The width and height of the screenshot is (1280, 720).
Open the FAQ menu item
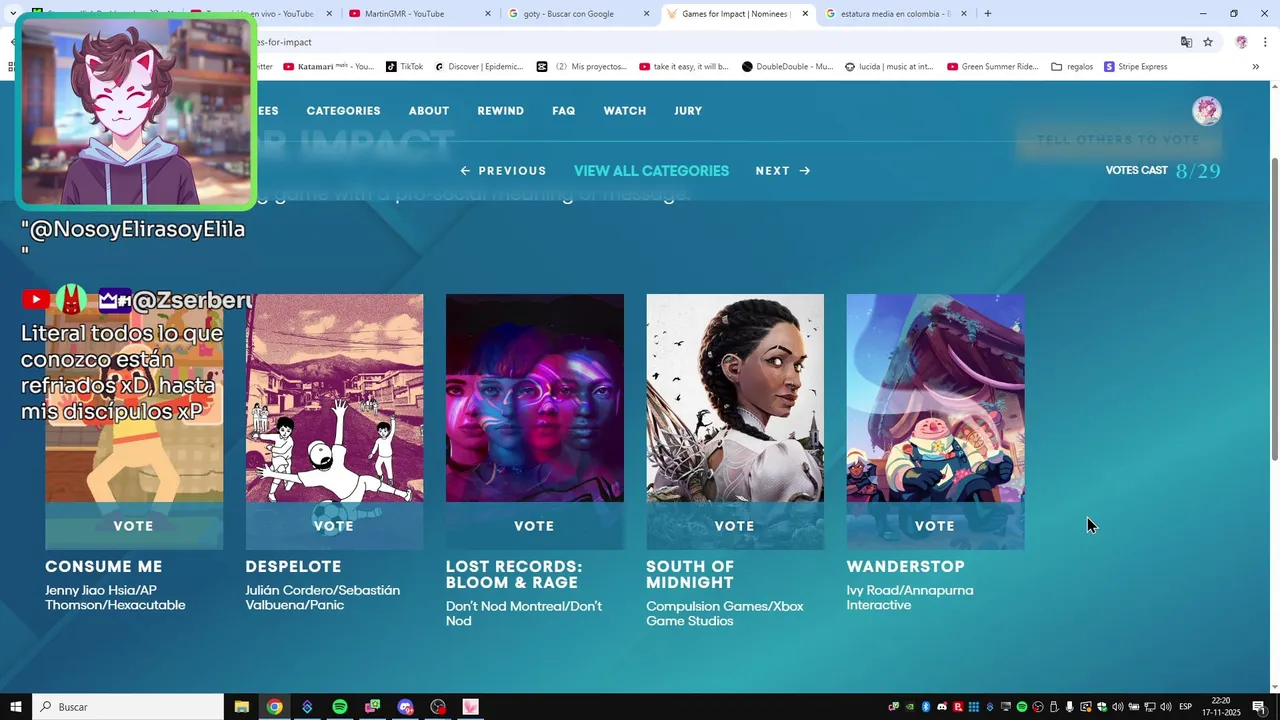point(564,111)
